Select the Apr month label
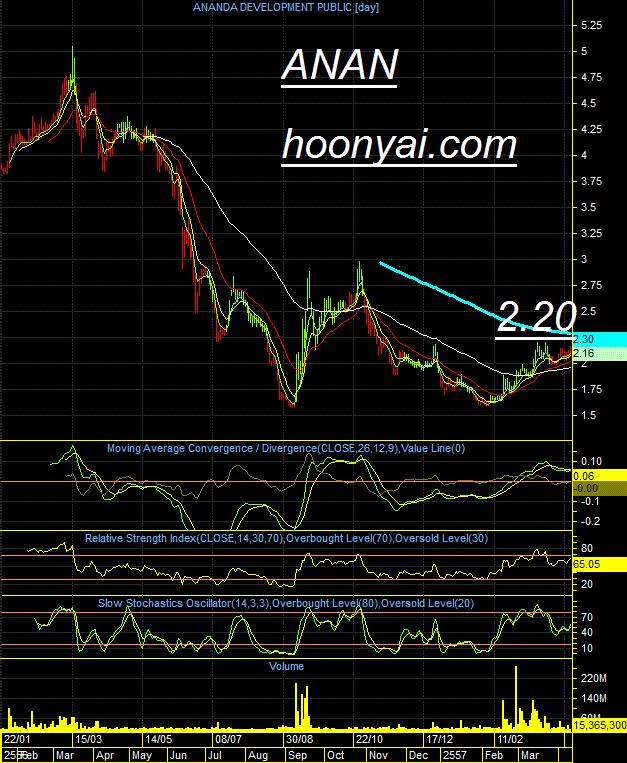The height and width of the screenshot is (763, 627). coord(105,755)
